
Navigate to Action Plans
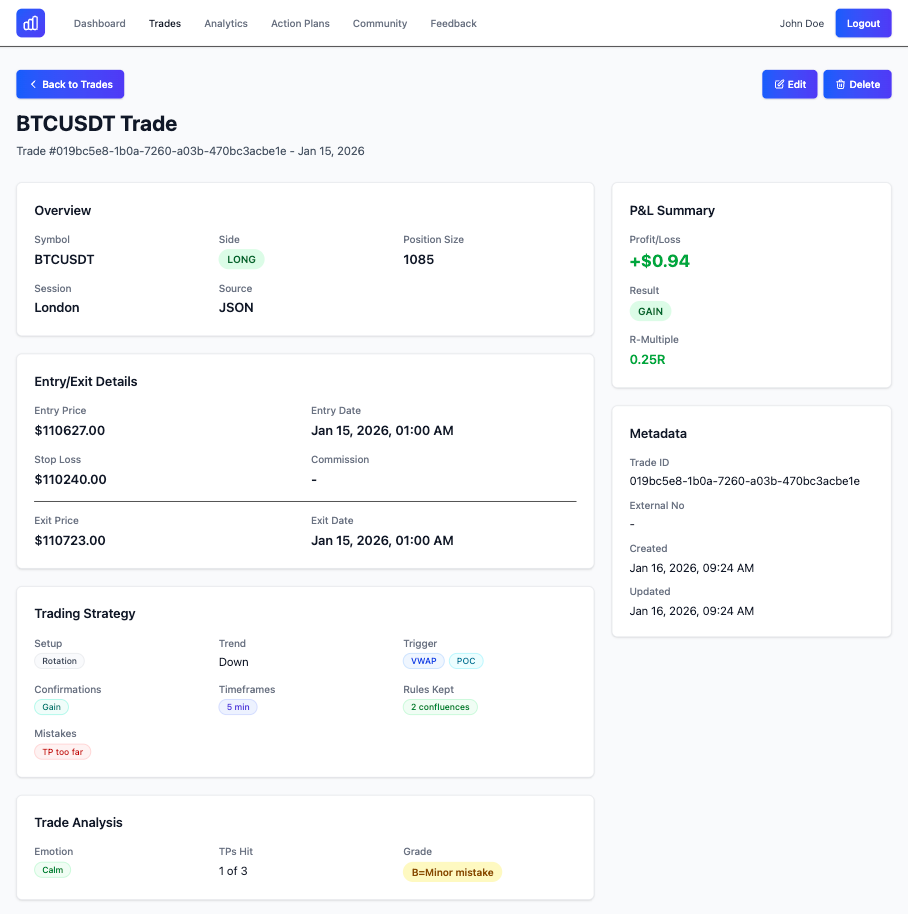pos(300,23)
